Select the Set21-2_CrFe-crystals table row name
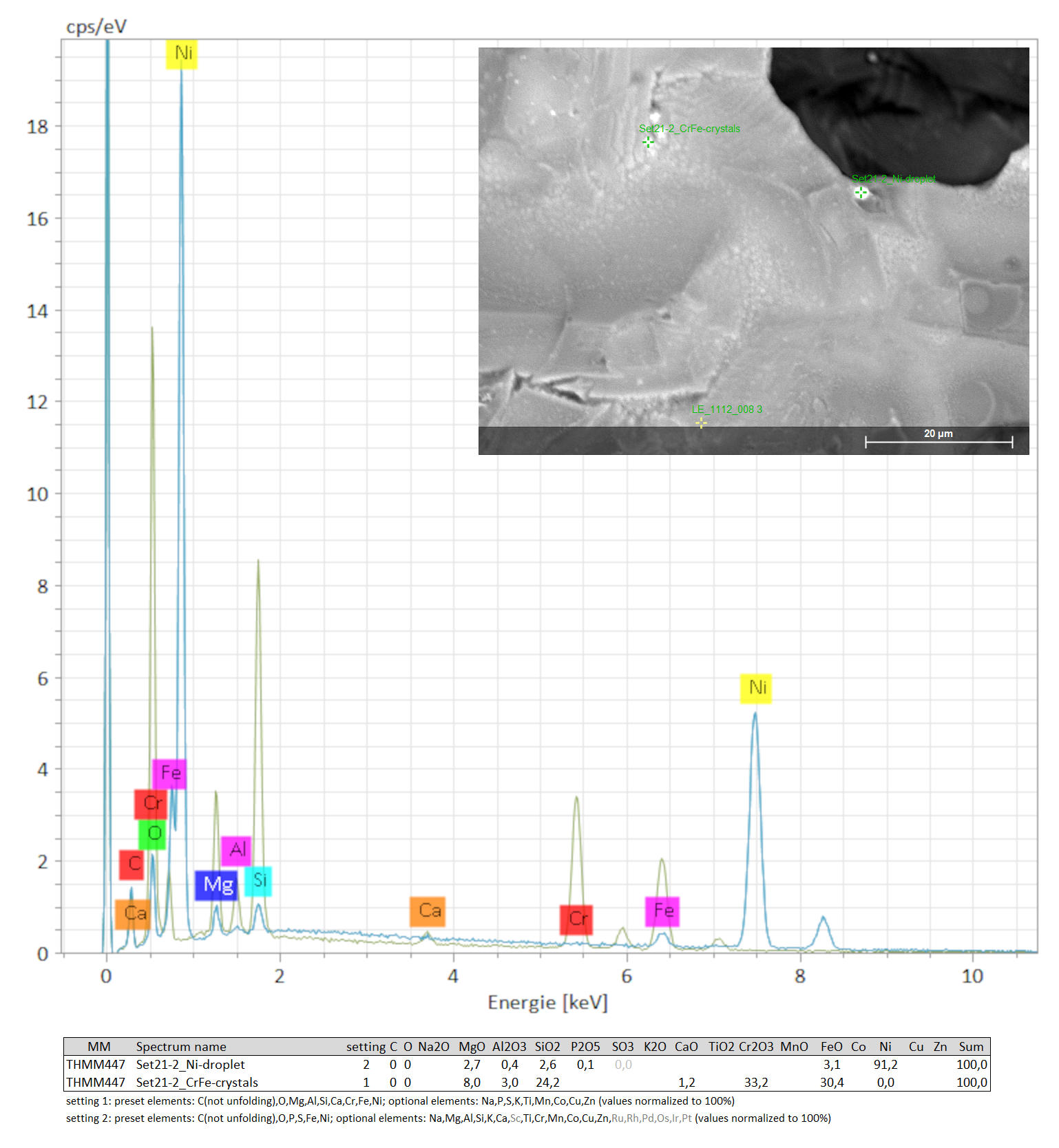 coord(197,1082)
